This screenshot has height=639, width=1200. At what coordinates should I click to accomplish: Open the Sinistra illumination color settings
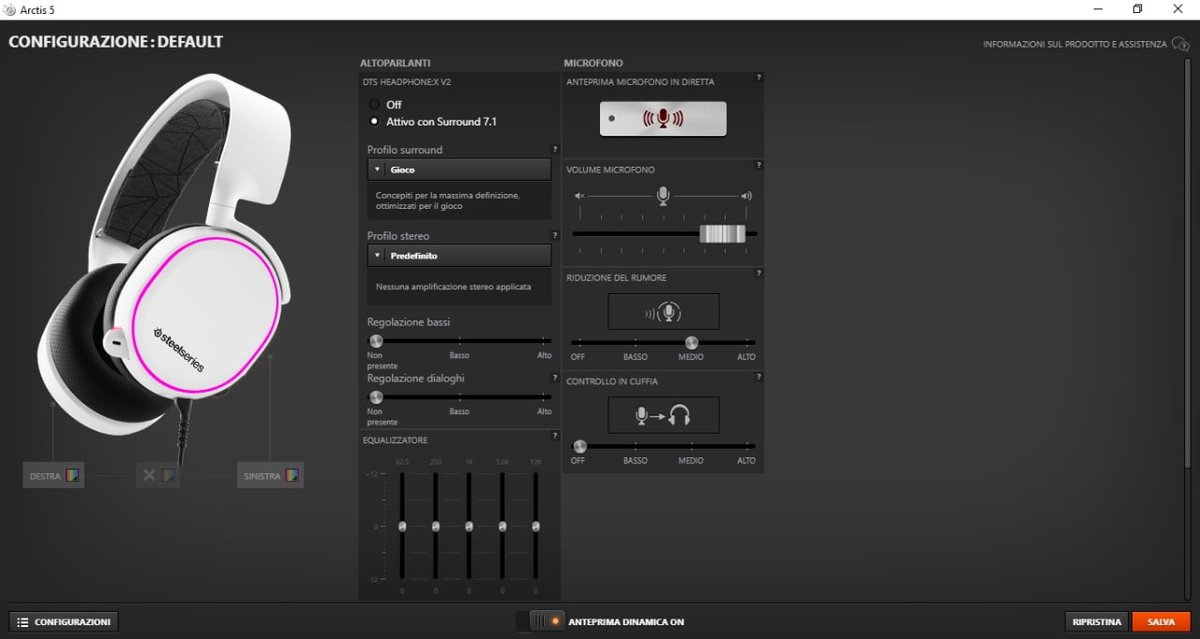[270, 475]
